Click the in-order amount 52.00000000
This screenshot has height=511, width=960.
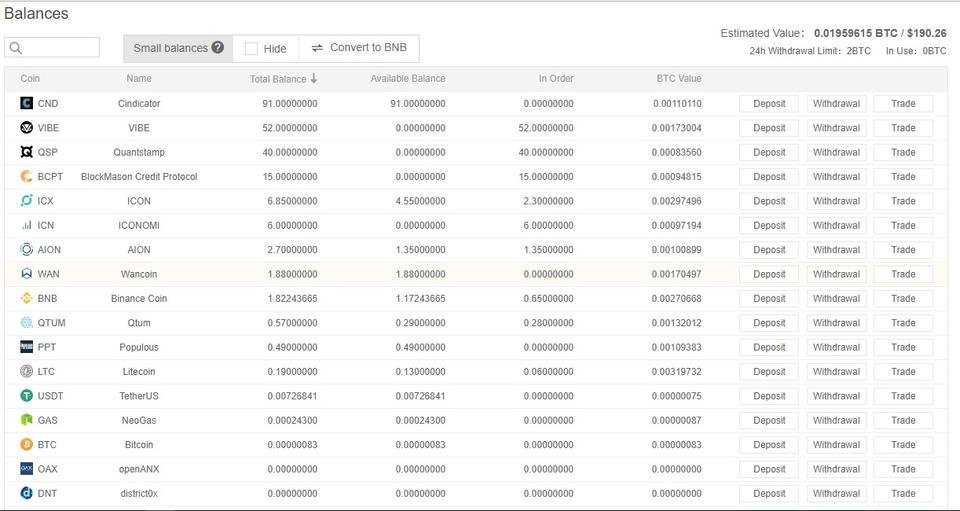coord(546,128)
